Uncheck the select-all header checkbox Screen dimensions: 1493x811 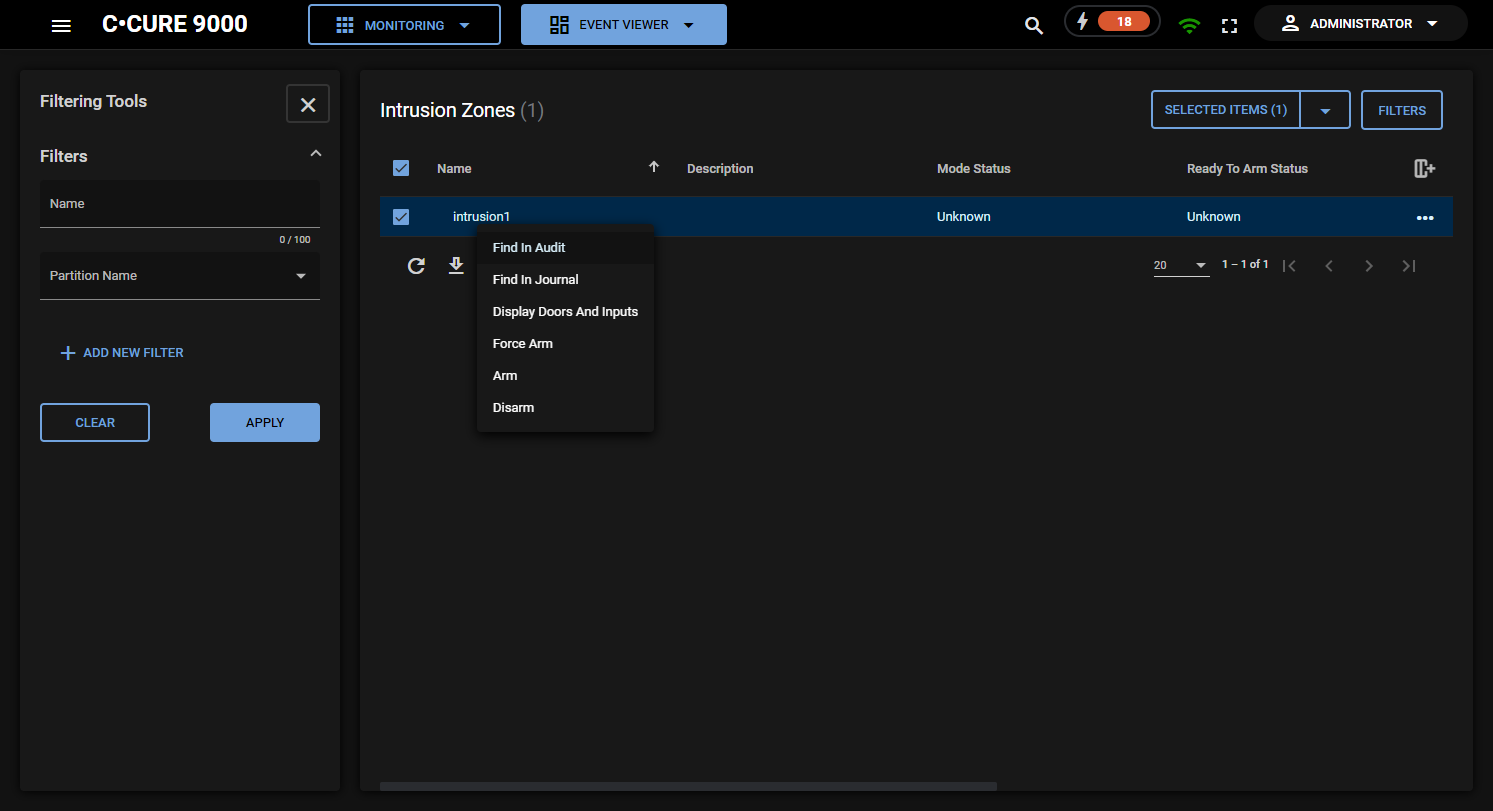coord(401,168)
